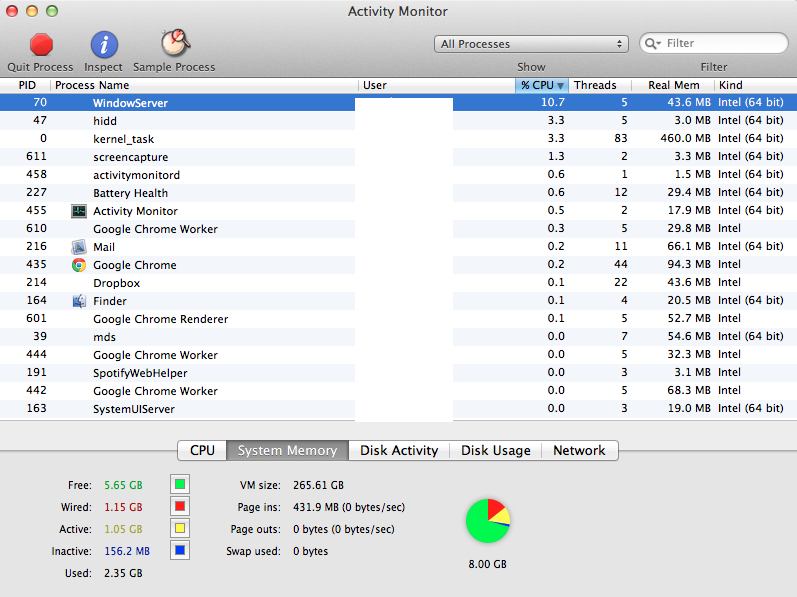
Task: Click the red Quit Process stop icon
Action: pos(41,44)
